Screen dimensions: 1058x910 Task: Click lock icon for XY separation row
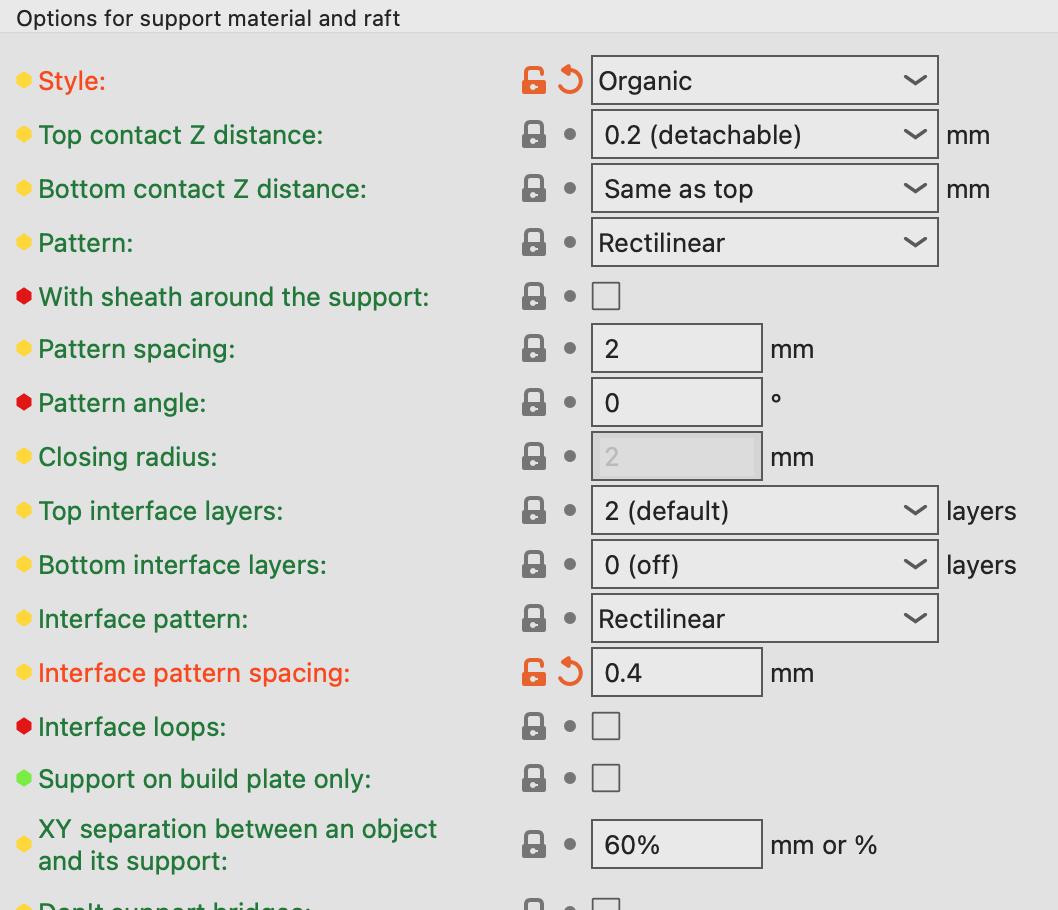534,845
